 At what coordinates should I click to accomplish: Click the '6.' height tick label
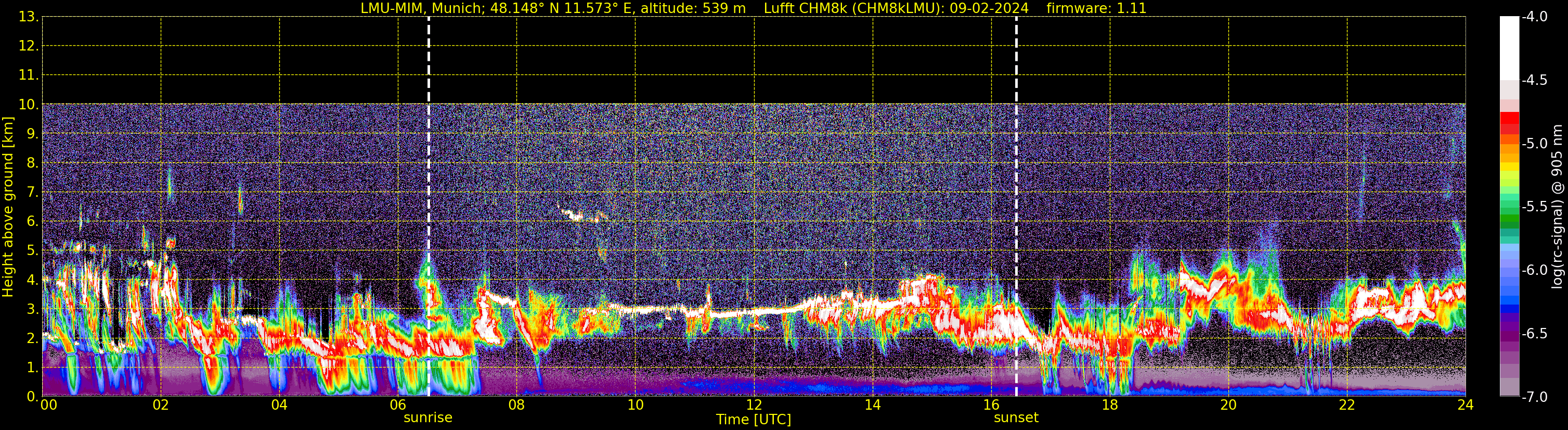[x=32, y=222]
